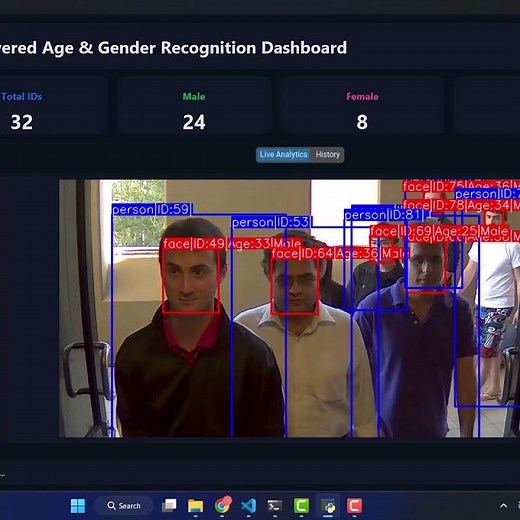Click the face|ID:69|Age:25 label

coord(440,231)
